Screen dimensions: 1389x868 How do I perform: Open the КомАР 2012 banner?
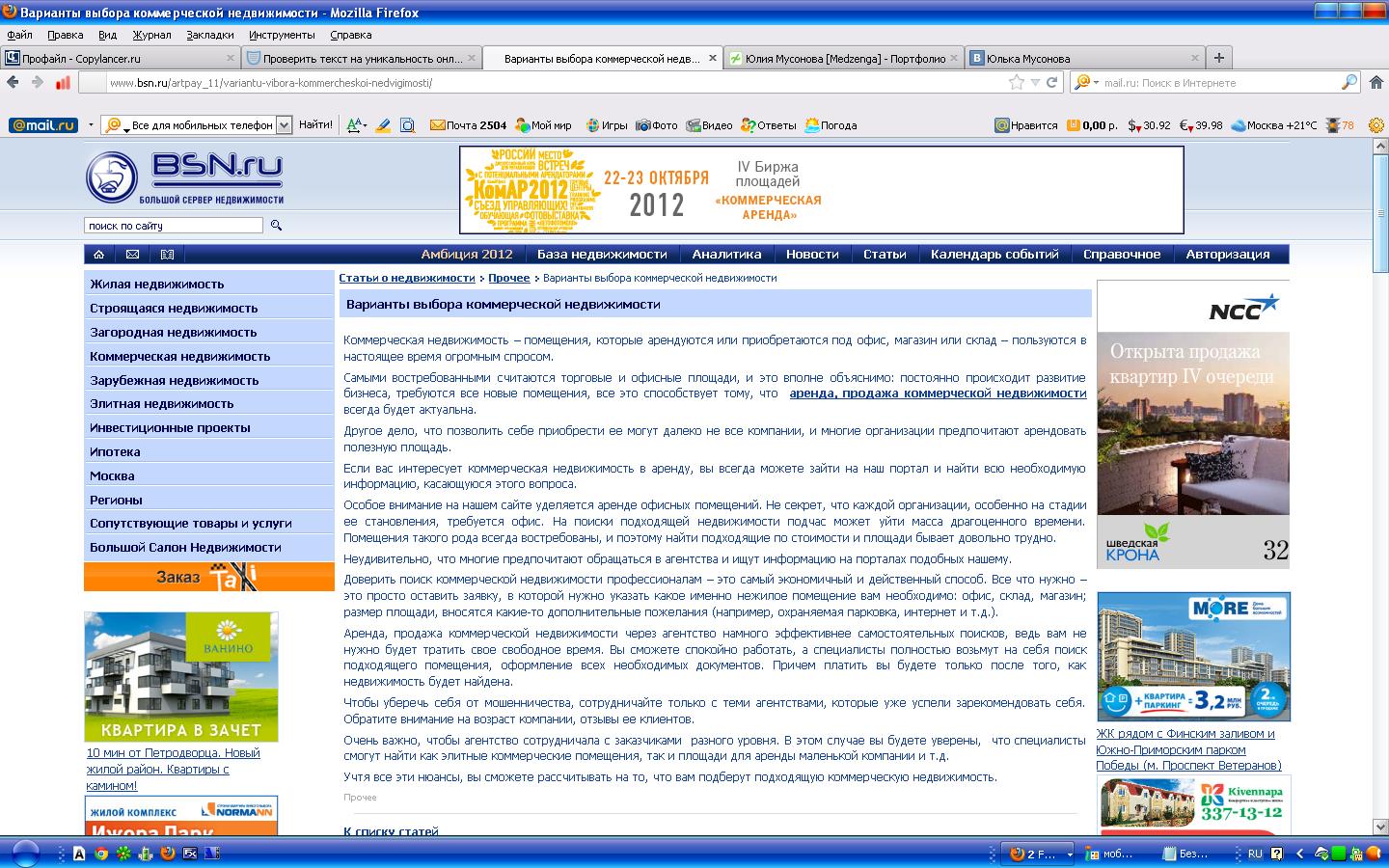point(821,190)
